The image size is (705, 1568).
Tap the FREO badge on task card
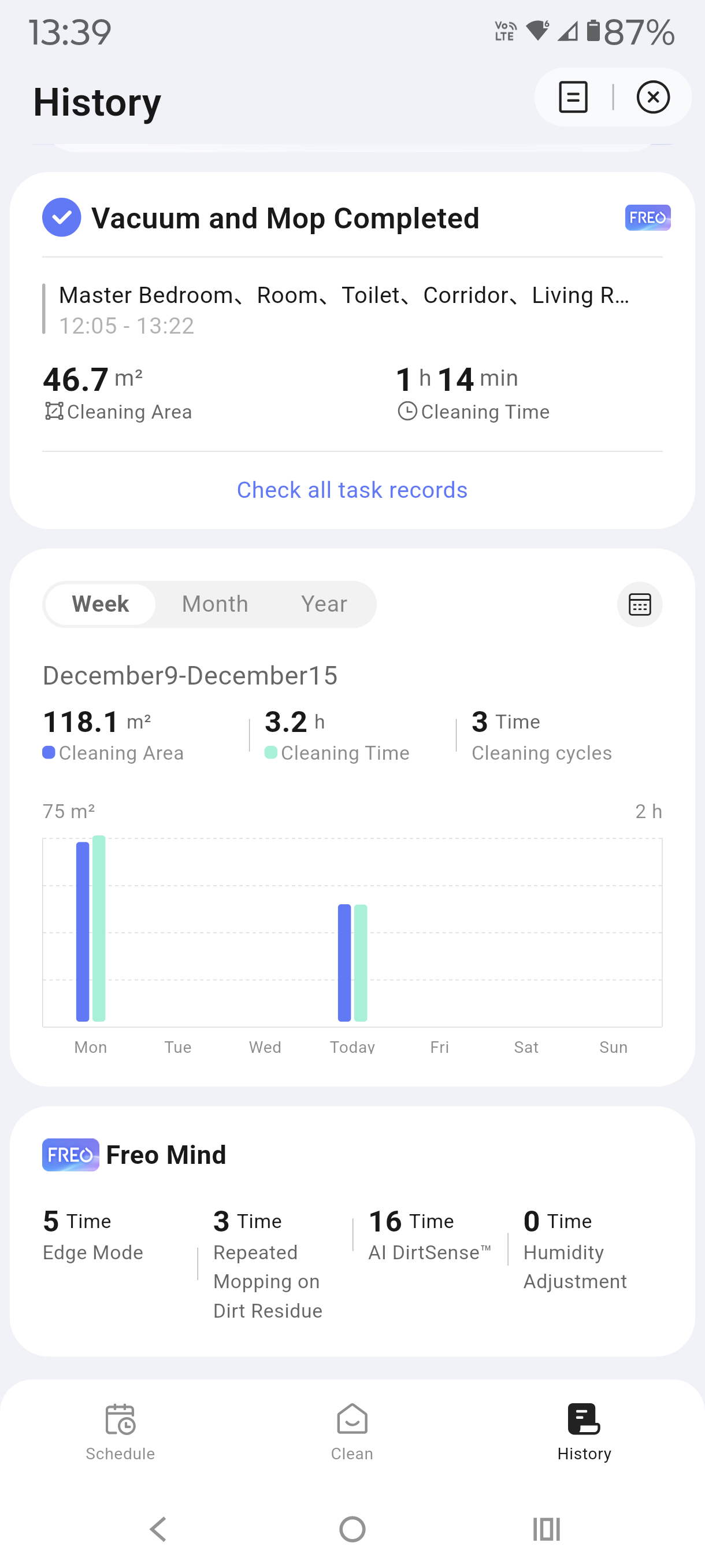pyautogui.click(x=647, y=217)
